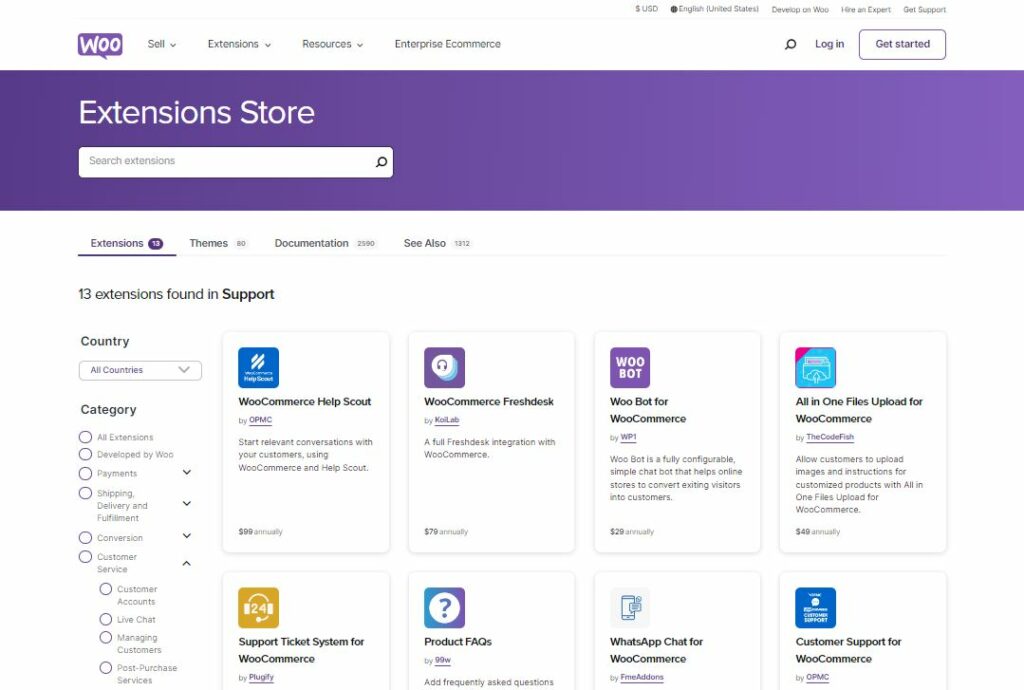
Task: Open the WooCommerce Freshdesk icon
Action: point(444,368)
